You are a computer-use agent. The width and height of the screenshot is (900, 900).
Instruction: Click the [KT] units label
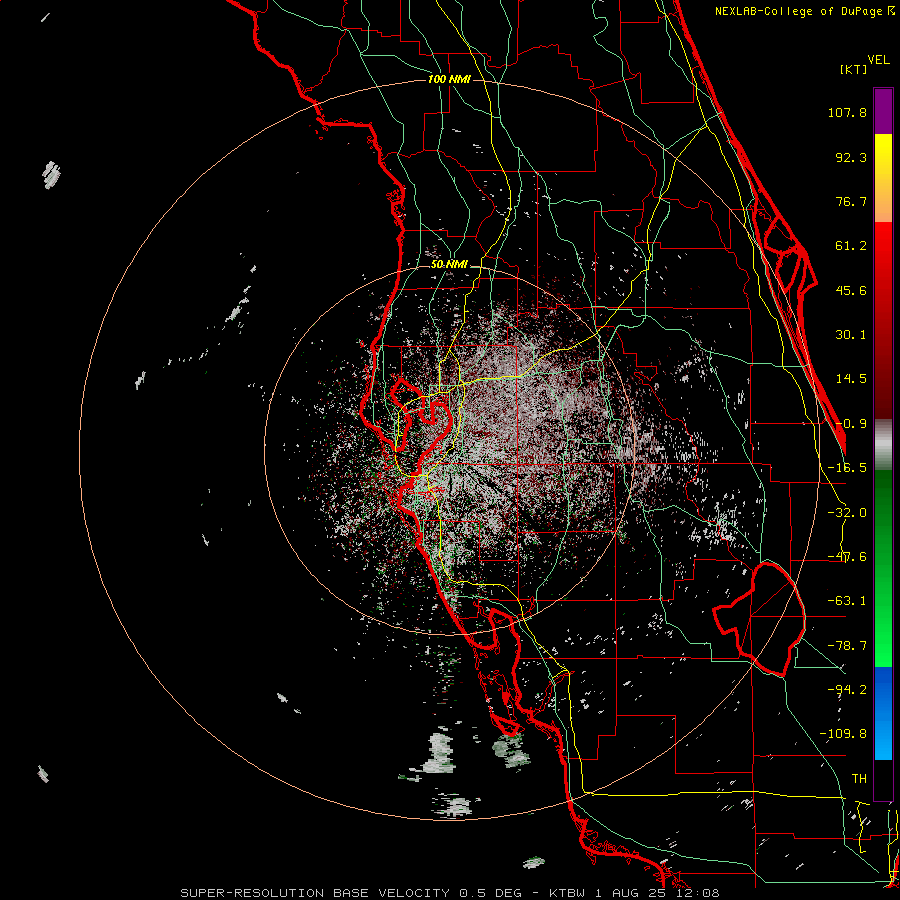(x=854, y=69)
